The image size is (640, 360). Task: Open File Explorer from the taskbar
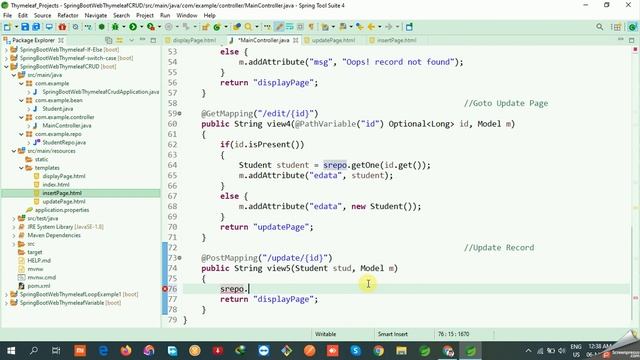point(401,351)
